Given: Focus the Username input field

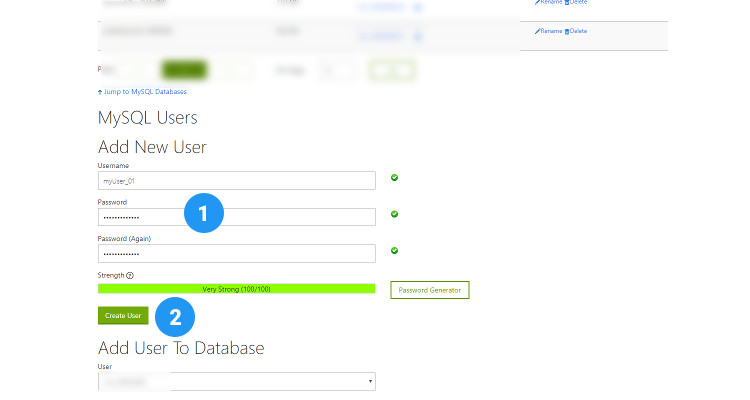Looking at the screenshot, I should 237,181.
